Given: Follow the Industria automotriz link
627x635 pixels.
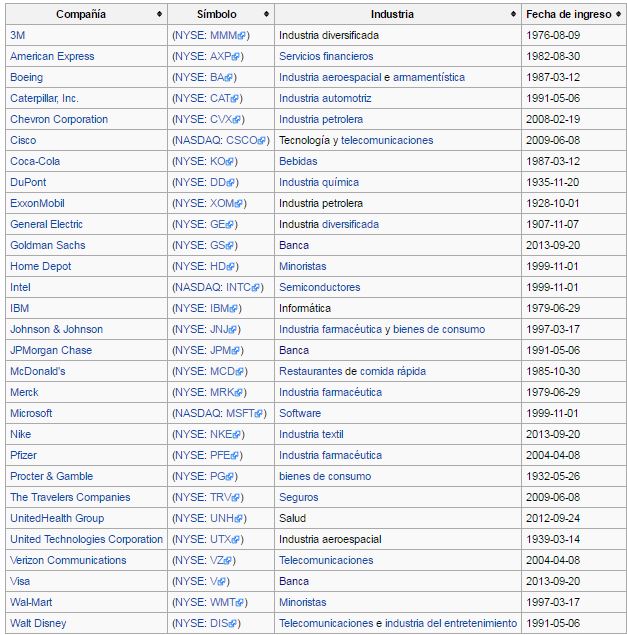Looking at the screenshot, I should pos(325,98).
